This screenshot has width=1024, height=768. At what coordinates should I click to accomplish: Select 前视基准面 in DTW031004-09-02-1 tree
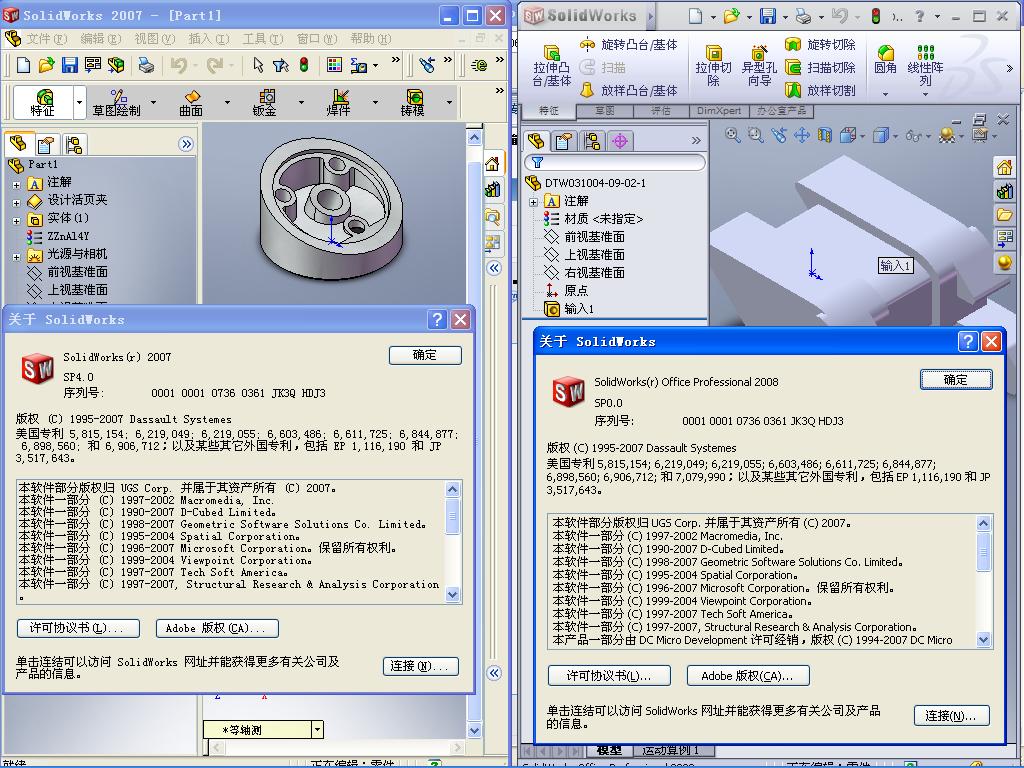pyautogui.click(x=594, y=236)
